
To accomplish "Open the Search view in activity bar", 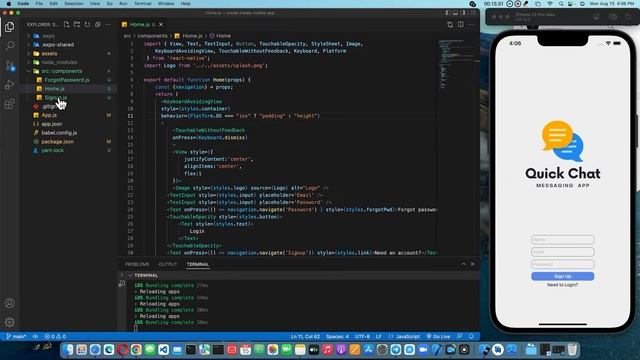I will tap(10, 45).
